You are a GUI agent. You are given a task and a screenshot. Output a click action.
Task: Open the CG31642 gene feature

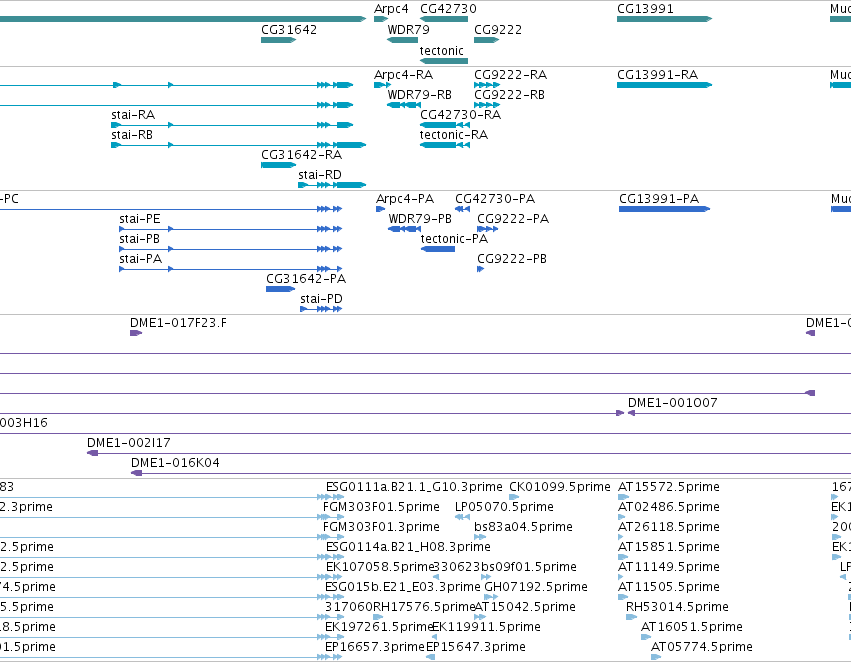click(278, 40)
